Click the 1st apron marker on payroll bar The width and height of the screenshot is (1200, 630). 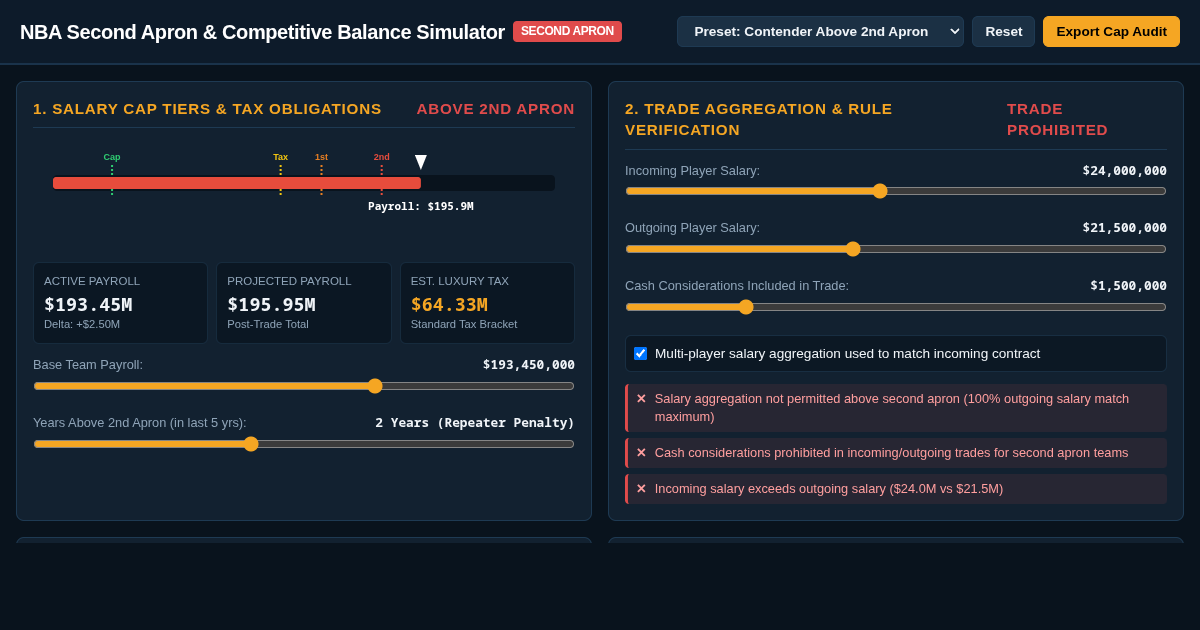pos(321,173)
